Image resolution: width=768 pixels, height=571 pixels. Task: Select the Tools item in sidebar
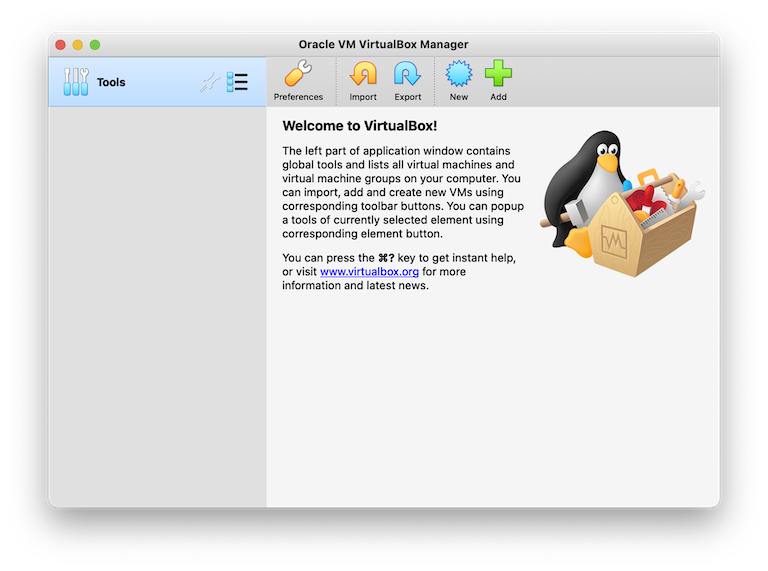tap(157, 82)
